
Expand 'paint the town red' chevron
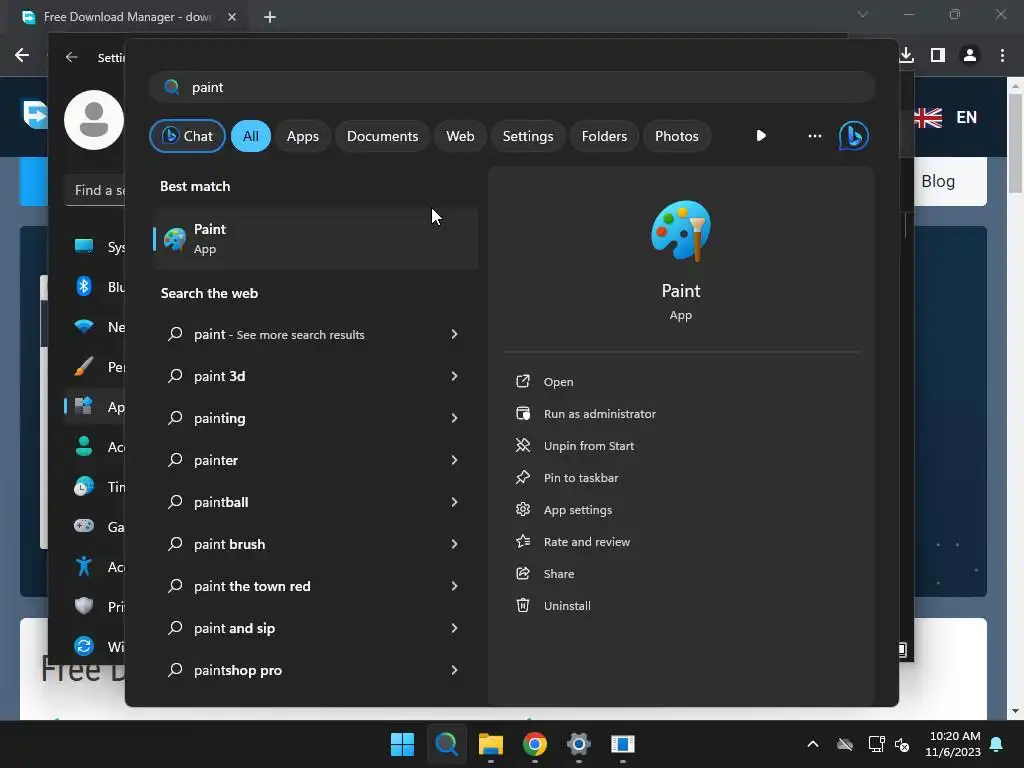tap(454, 586)
